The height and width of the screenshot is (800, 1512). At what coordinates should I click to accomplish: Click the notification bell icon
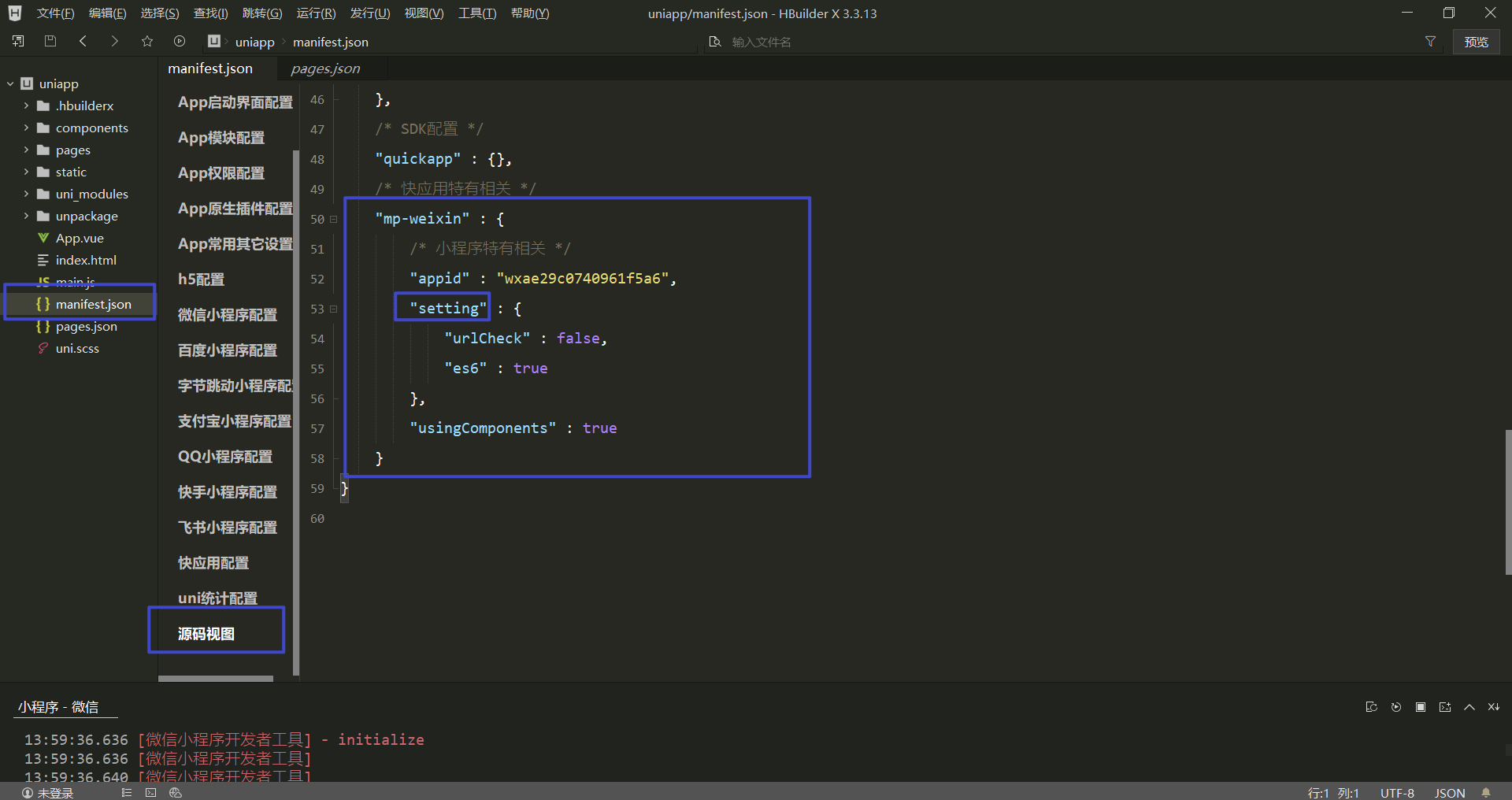point(1486,793)
